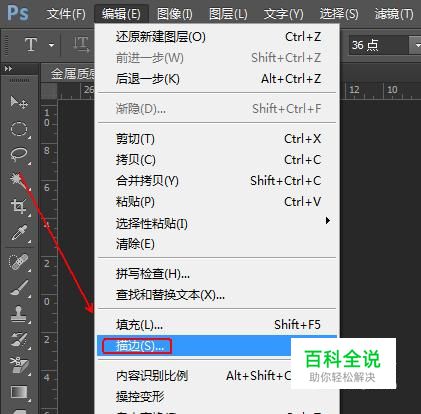Select the Eraser tool

[19, 365]
